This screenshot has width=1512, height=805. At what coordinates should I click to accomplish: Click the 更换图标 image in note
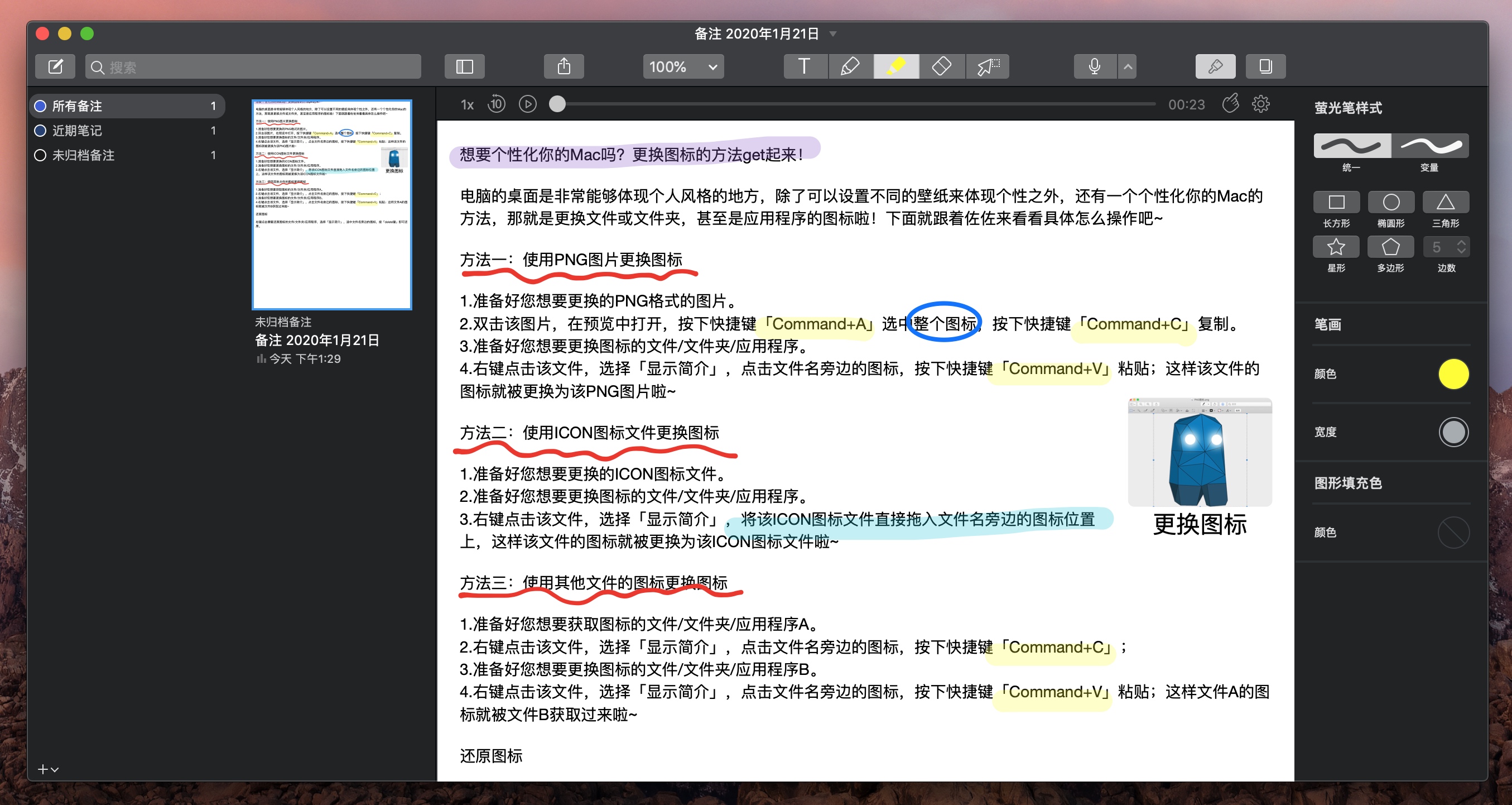(1200, 453)
